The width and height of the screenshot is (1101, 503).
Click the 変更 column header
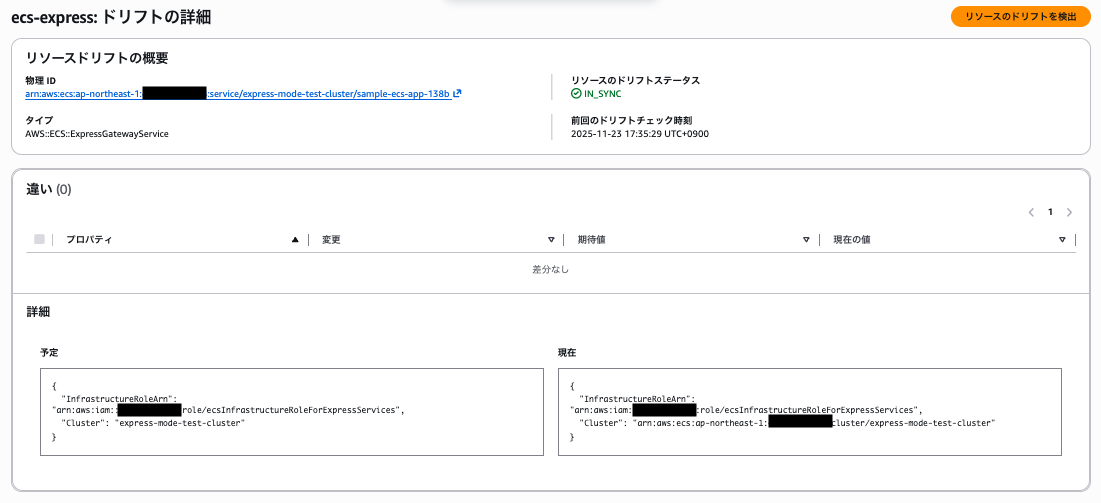pyautogui.click(x=331, y=240)
